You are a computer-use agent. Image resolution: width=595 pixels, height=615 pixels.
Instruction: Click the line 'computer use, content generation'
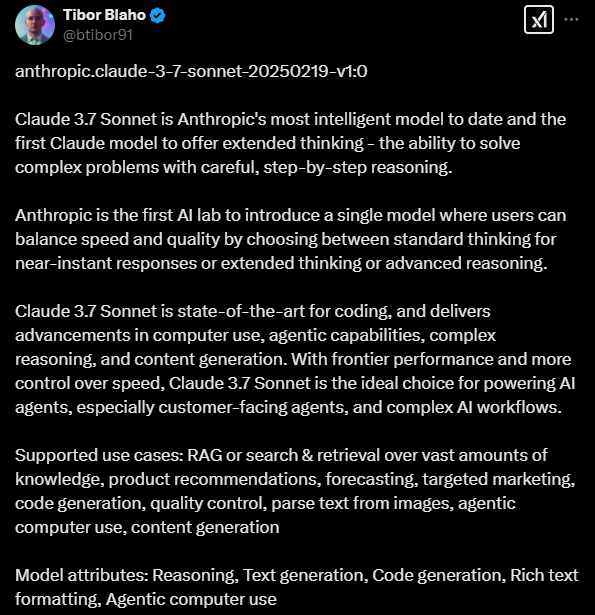click(147, 527)
